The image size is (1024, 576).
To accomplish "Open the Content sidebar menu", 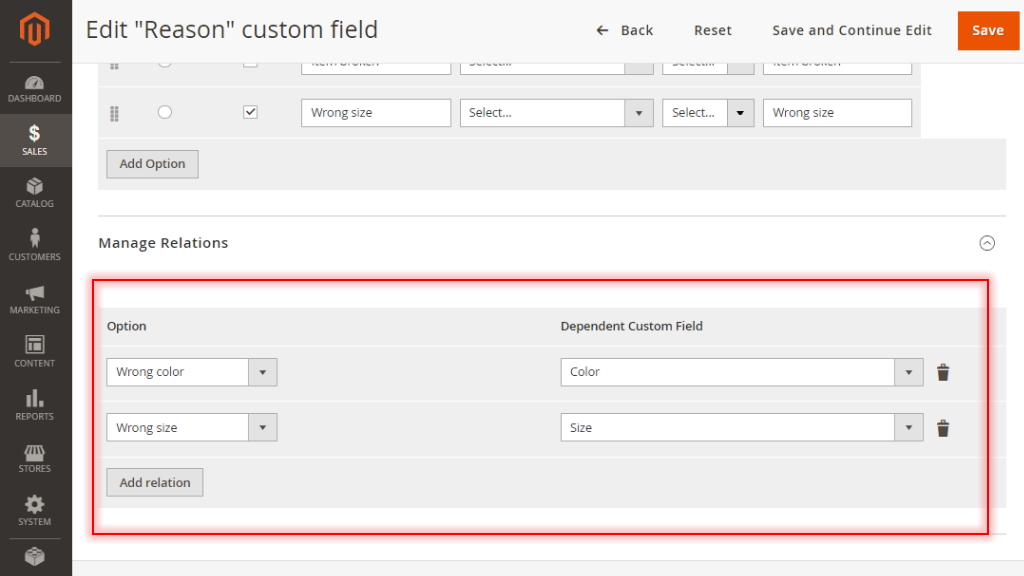I will 35,352.
